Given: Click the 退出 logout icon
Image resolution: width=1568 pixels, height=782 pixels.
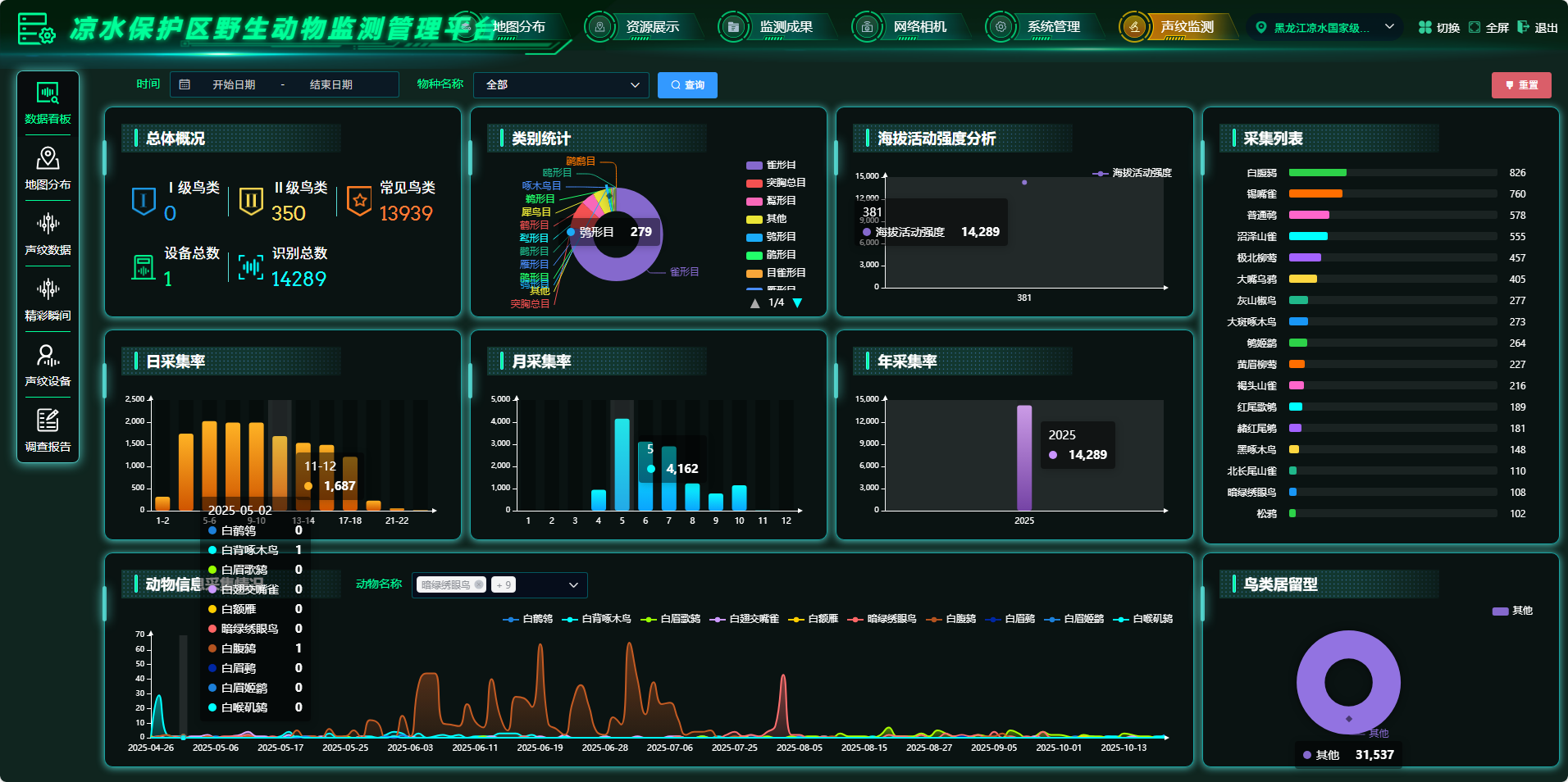Looking at the screenshot, I should click(1523, 27).
